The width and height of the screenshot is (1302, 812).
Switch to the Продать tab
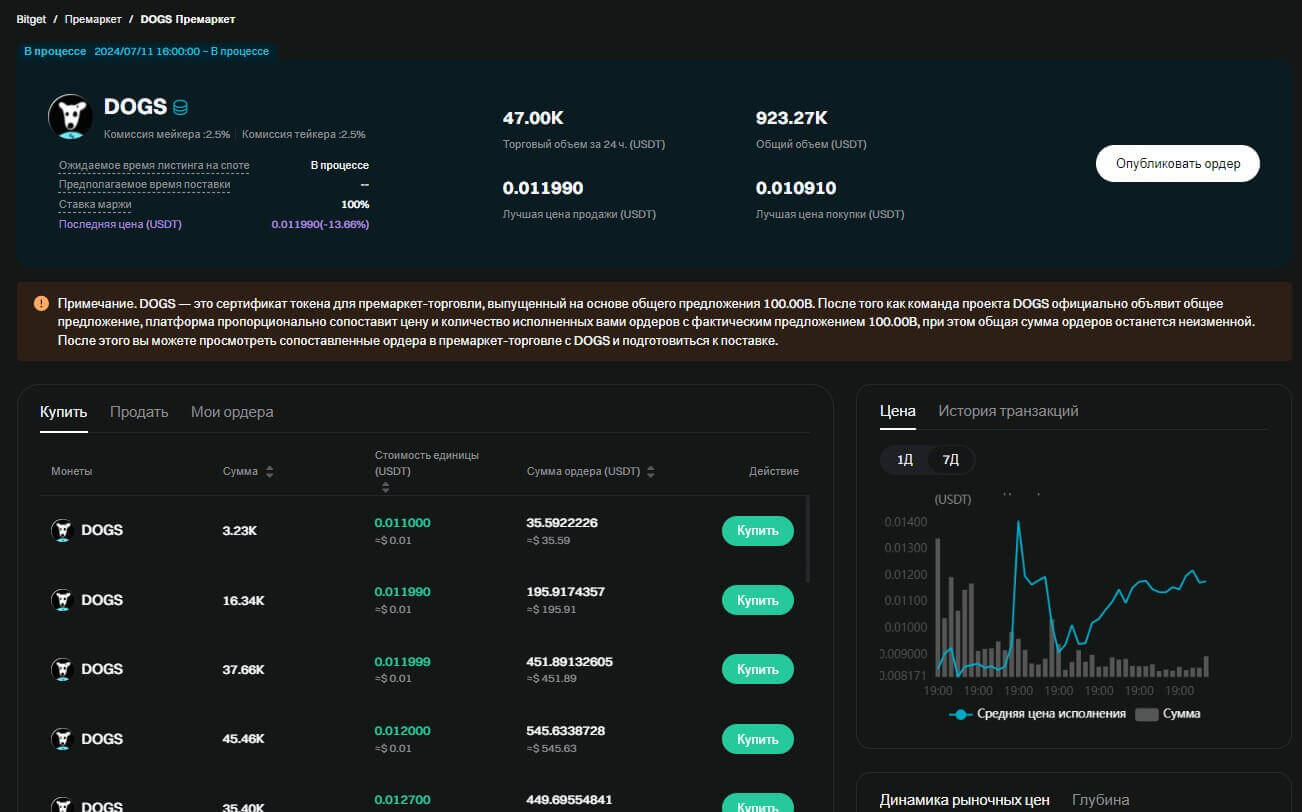[x=139, y=412]
